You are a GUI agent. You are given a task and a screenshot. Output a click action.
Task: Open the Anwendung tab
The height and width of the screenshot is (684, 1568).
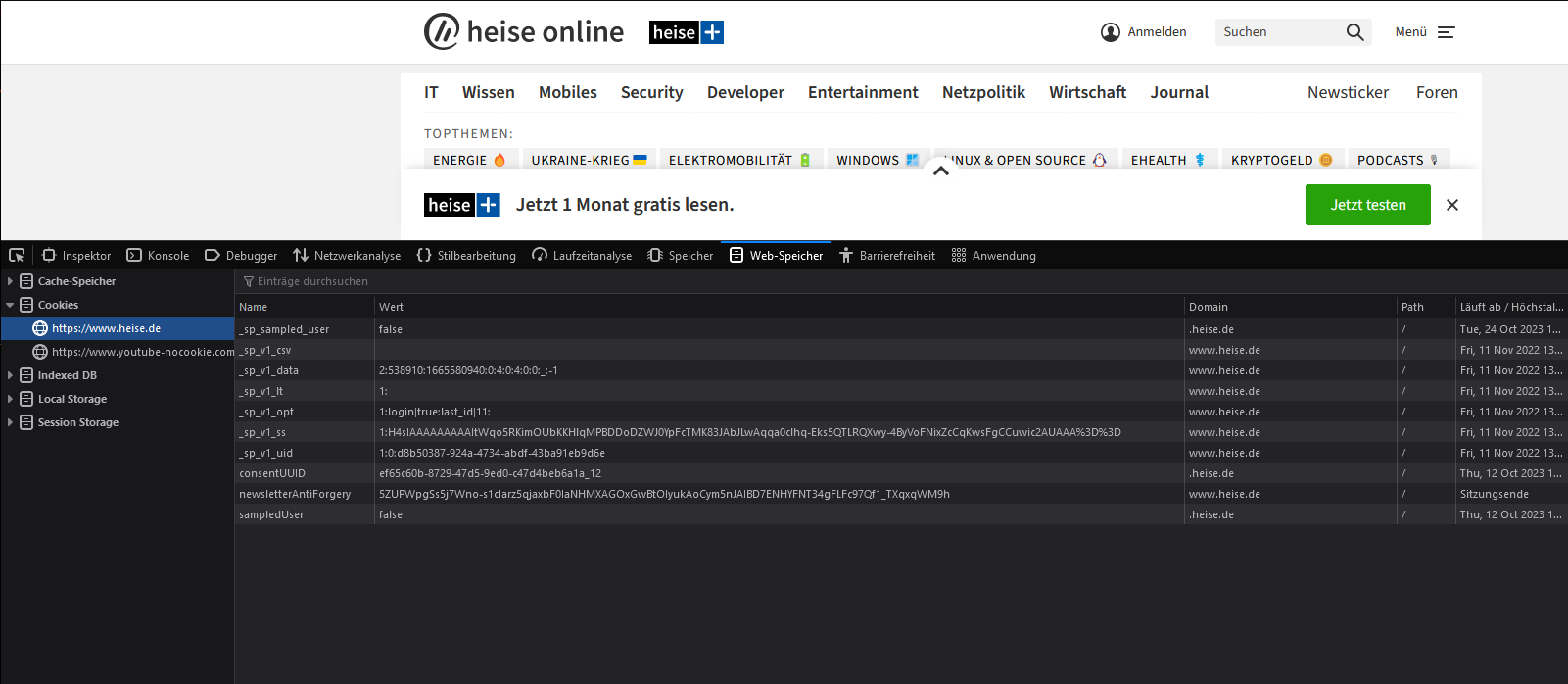[993, 255]
